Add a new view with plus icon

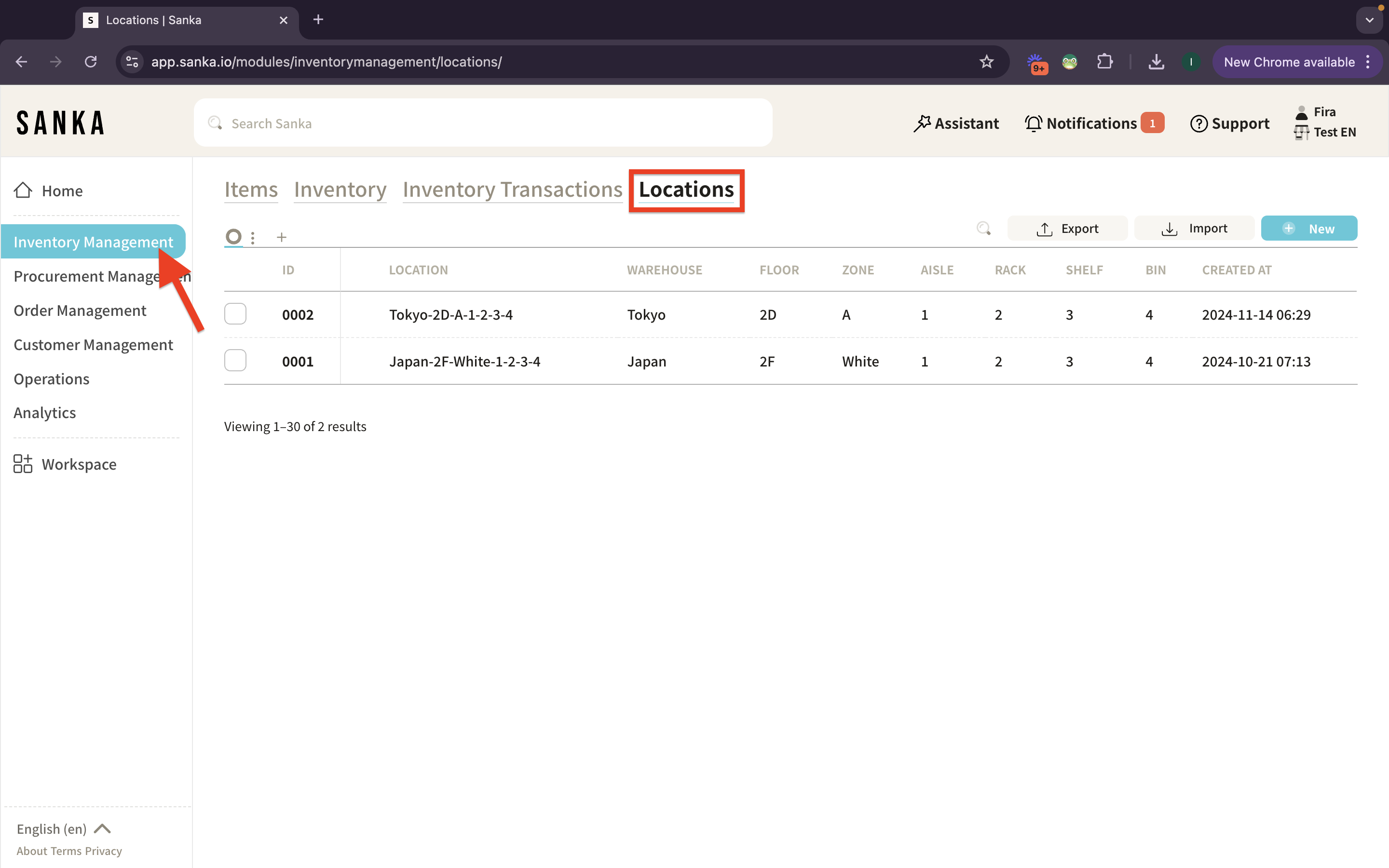coord(281,237)
